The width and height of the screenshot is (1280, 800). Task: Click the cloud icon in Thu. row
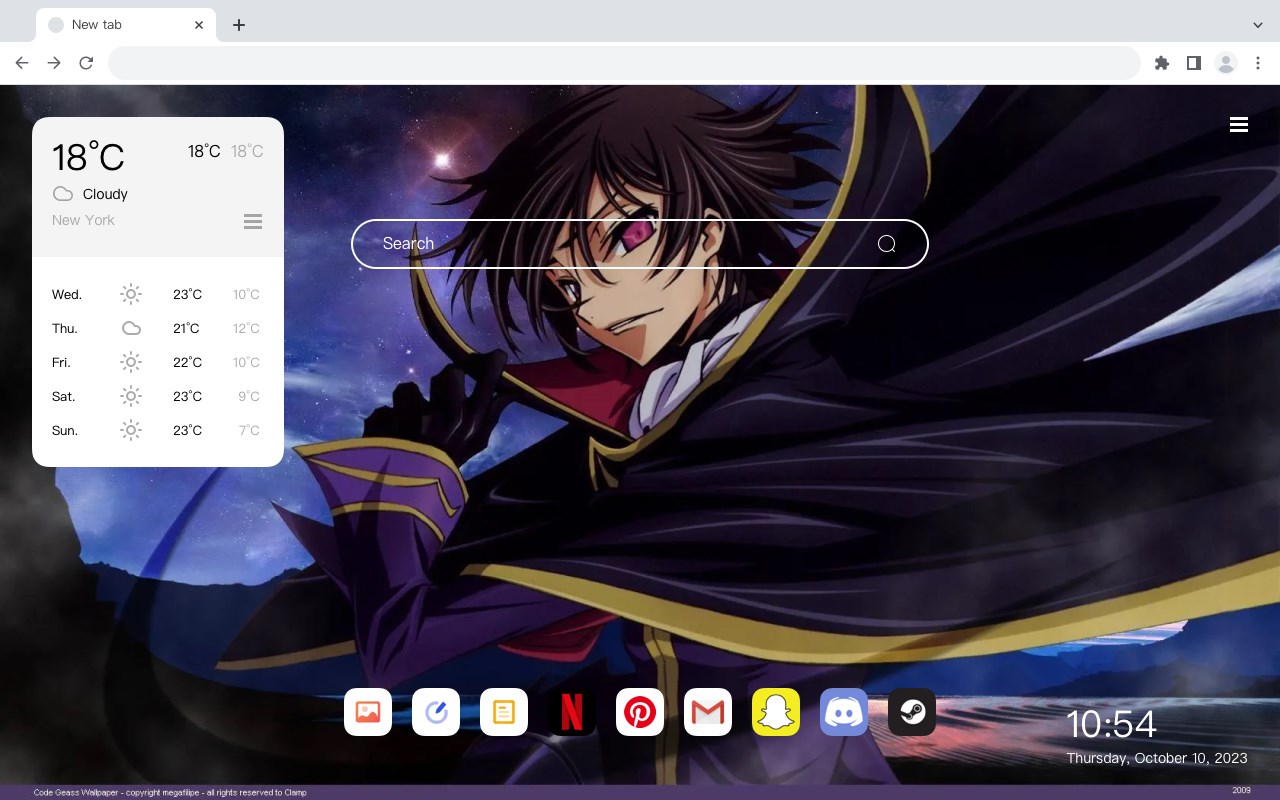[x=131, y=328]
